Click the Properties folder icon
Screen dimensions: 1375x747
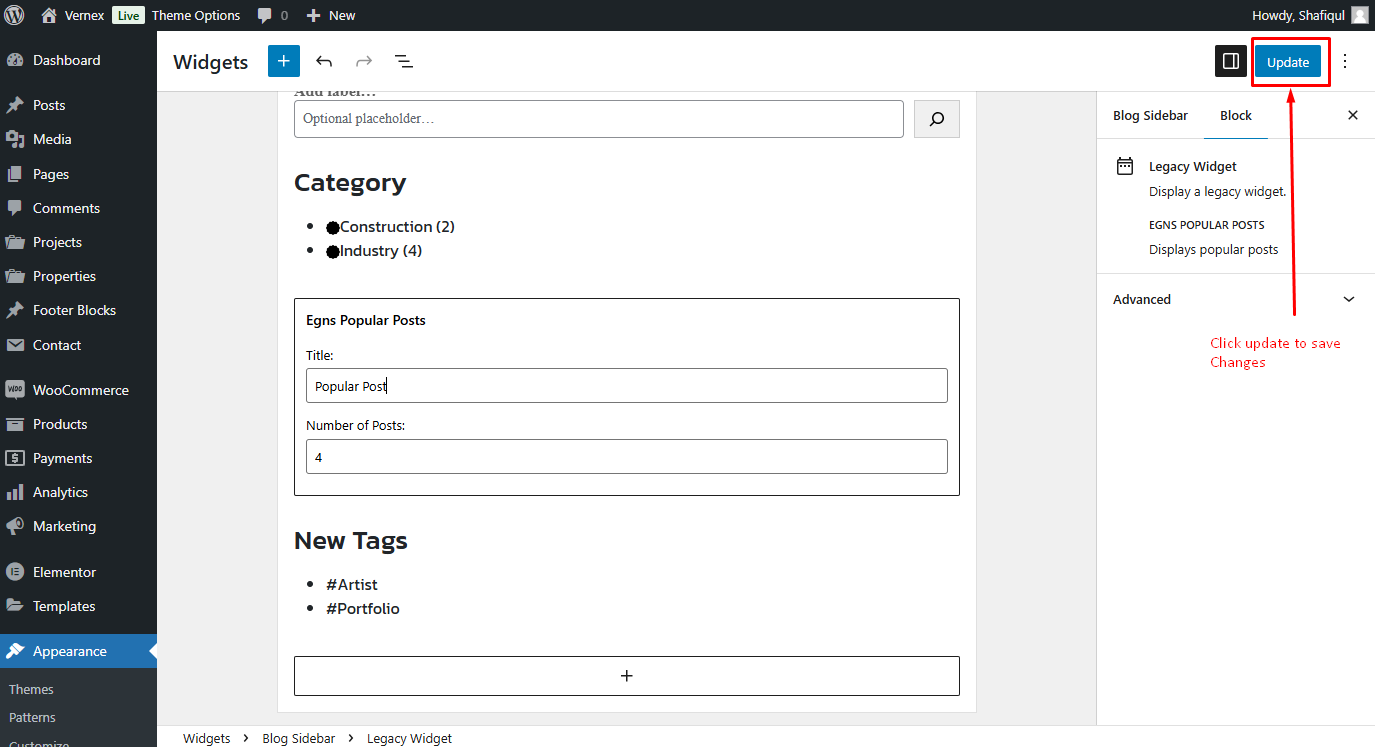tap(15, 276)
